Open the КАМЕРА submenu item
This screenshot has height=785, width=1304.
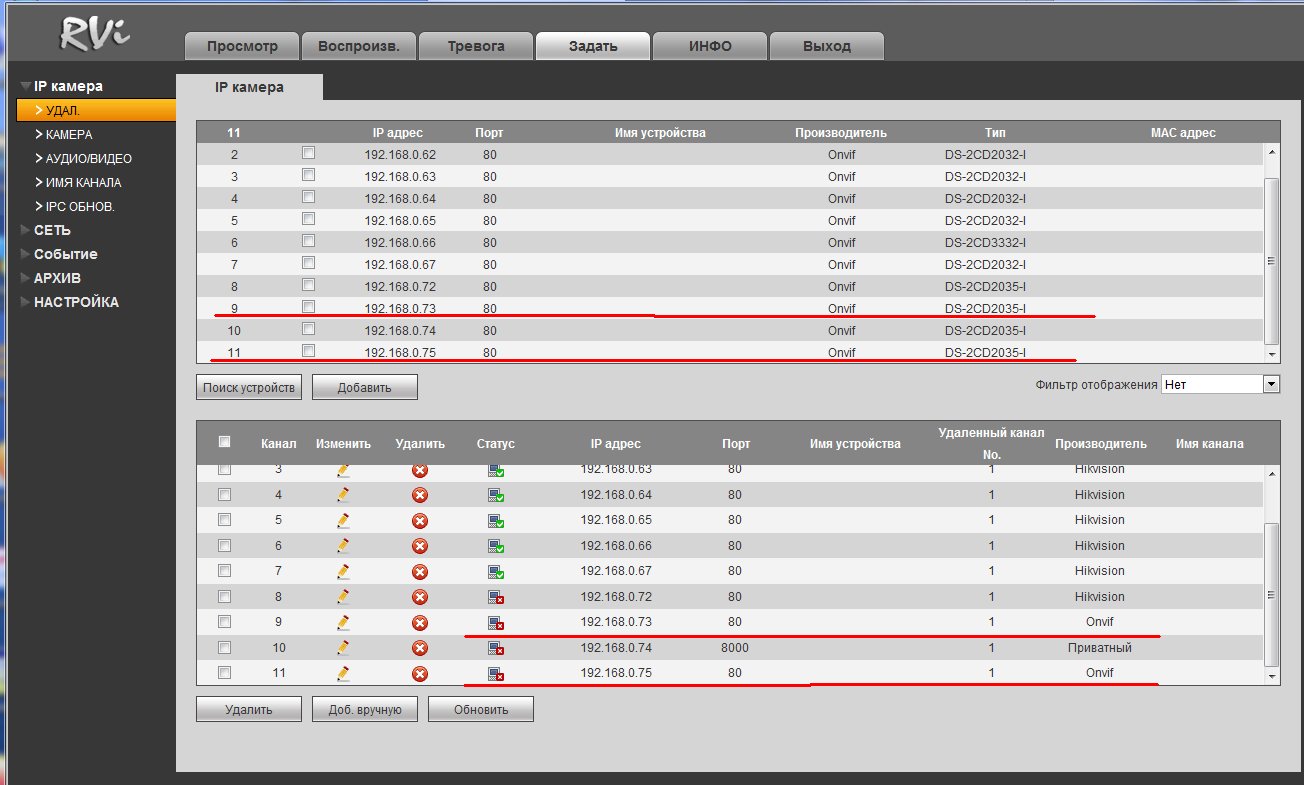click(69, 134)
